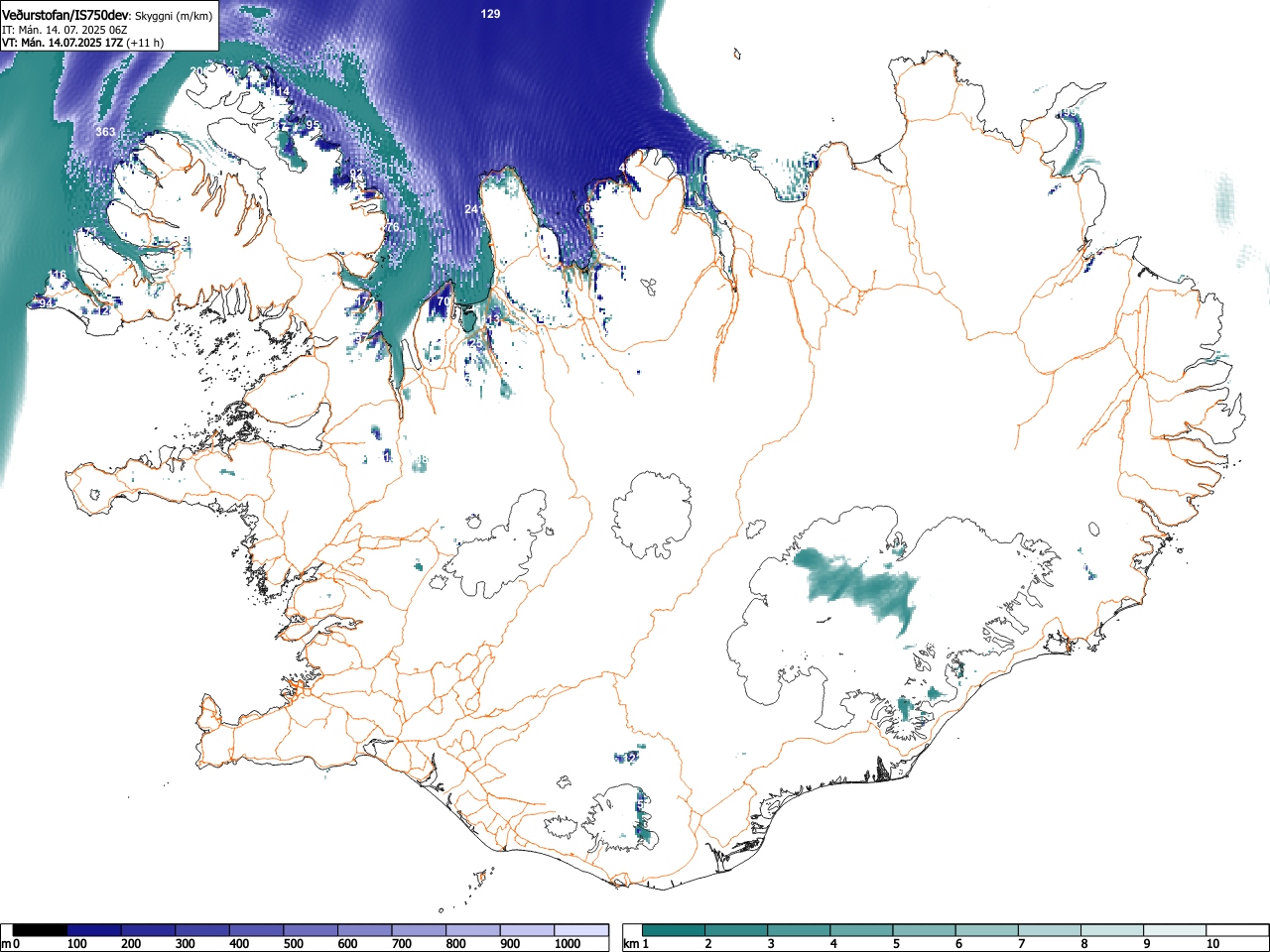Click the visibility value 94 at far west
Image resolution: width=1270 pixels, height=952 pixels.
tap(45, 302)
